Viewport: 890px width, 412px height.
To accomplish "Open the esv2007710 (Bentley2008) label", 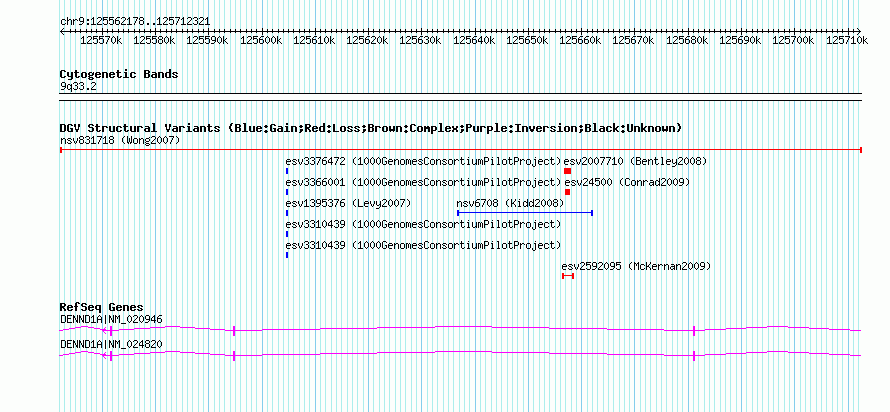I will (x=635, y=162).
